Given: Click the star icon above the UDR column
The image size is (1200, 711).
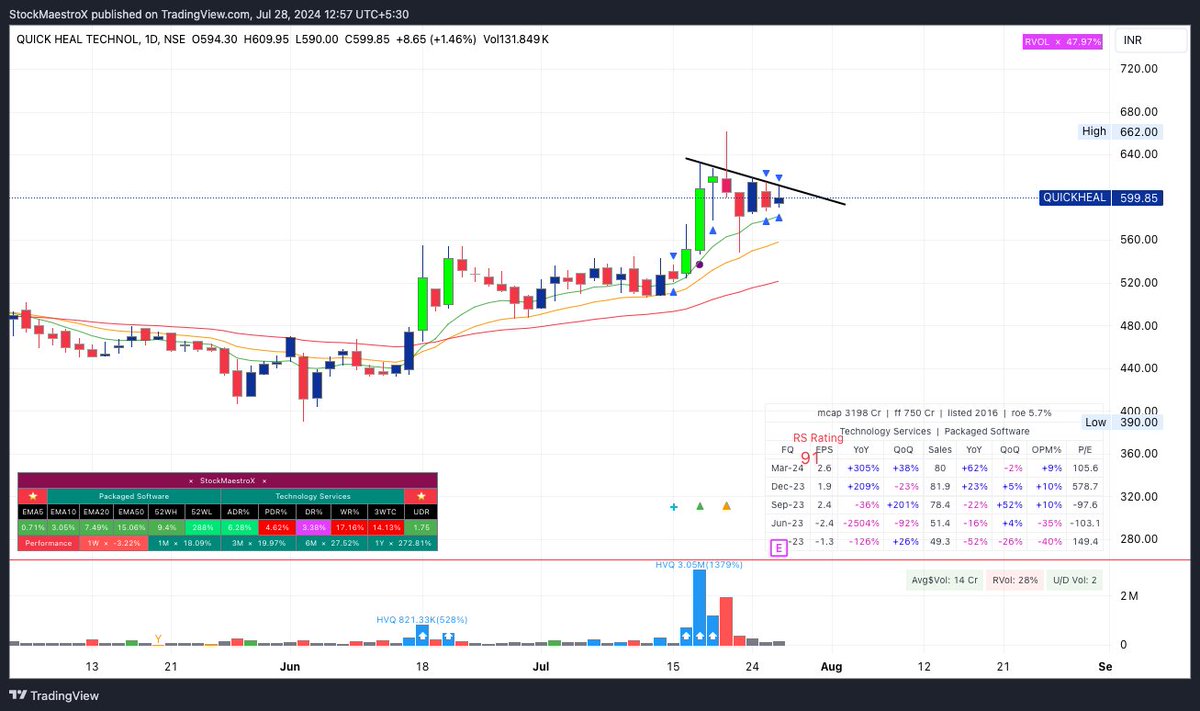Looking at the screenshot, I should (421, 496).
